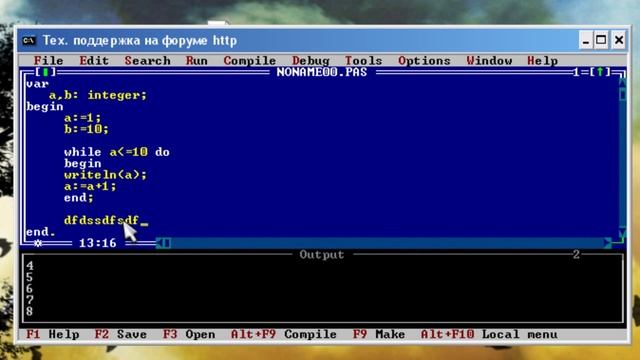Close the console window
Image resolution: width=640 pixels, height=360 pixels.
tap(619, 40)
